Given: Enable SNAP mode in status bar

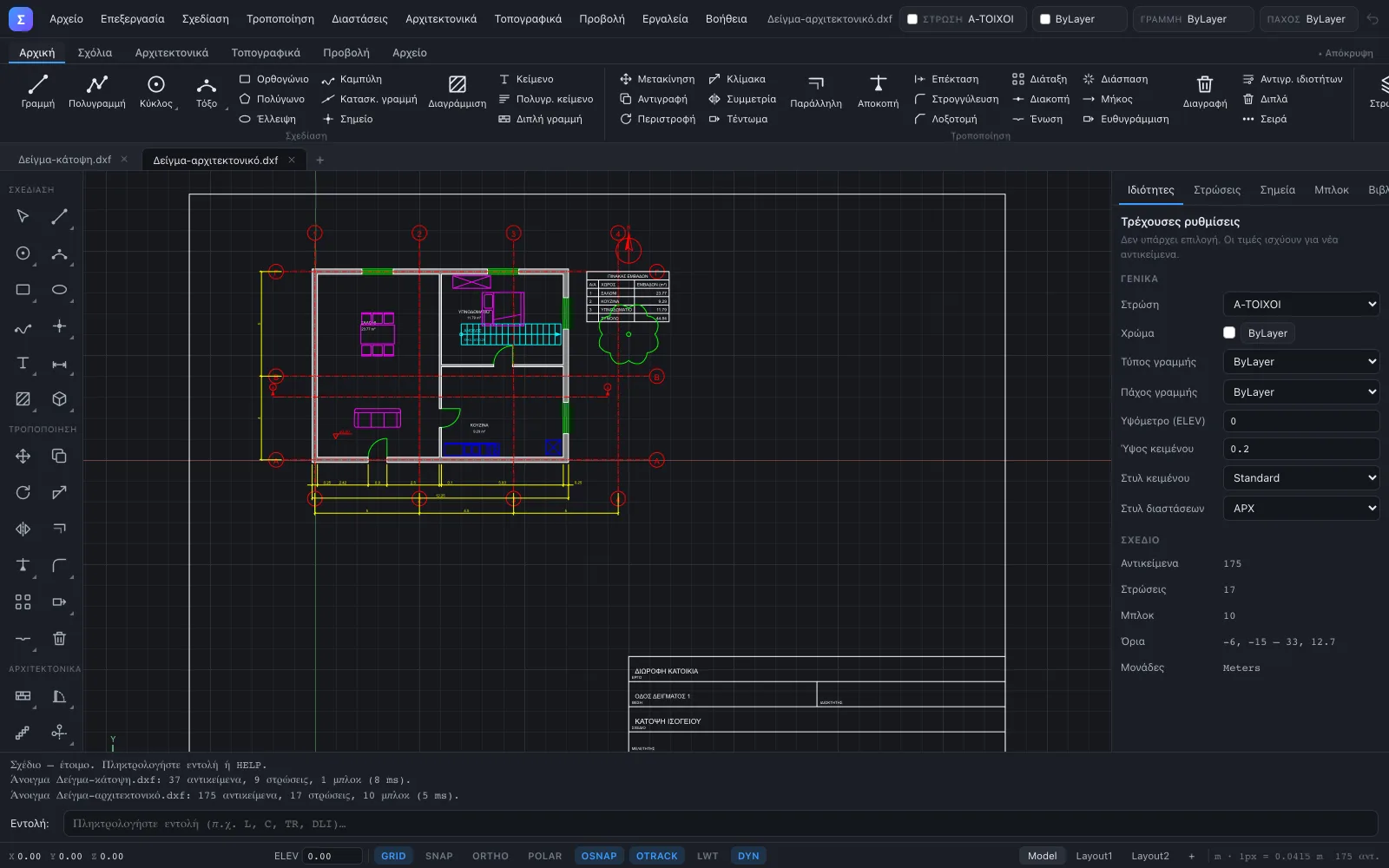Looking at the screenshot, I should pos(439,856).
